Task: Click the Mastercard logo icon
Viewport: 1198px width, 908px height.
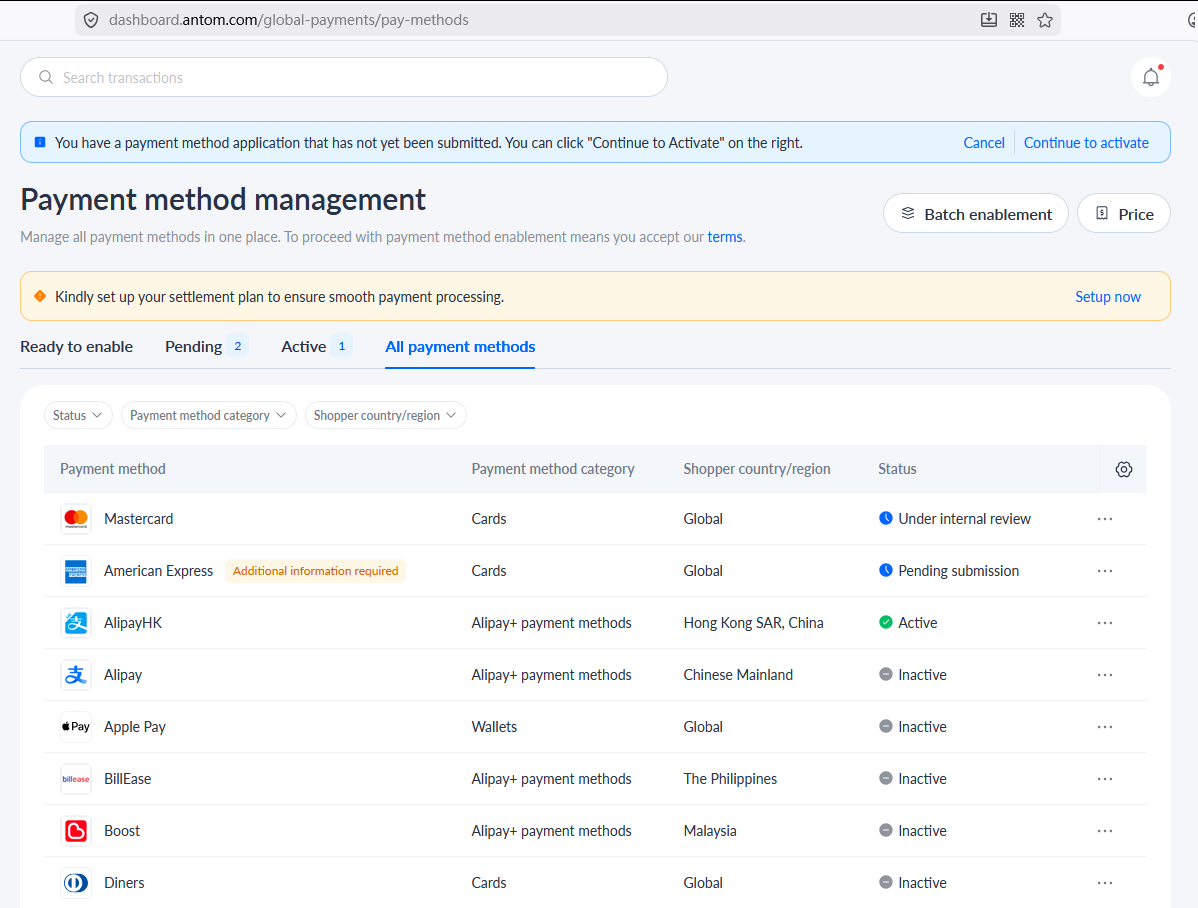Action: (x=76, y=519)
